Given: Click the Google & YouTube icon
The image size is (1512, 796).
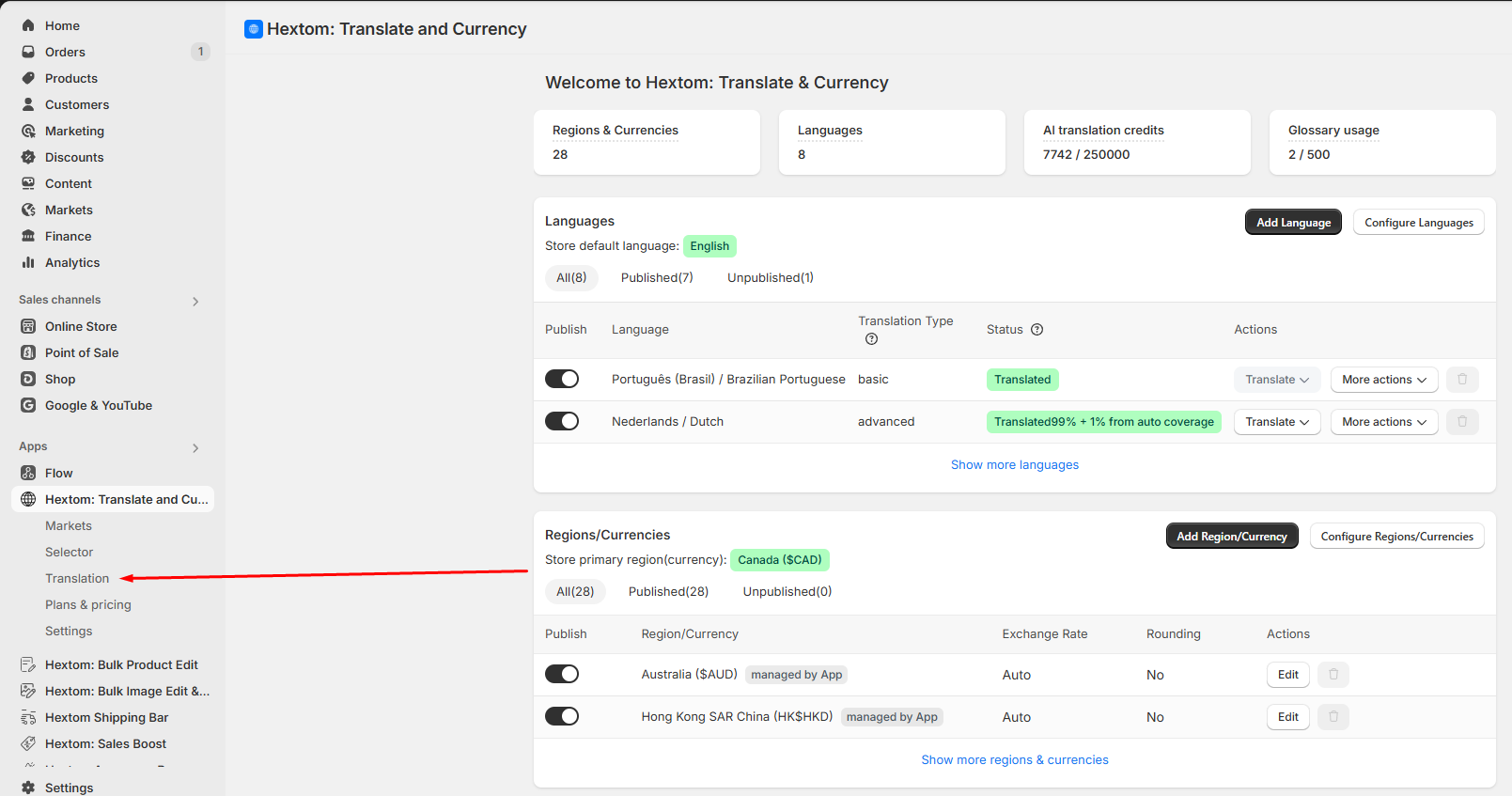Looking at the screenshot, I should tap(28, 405).
